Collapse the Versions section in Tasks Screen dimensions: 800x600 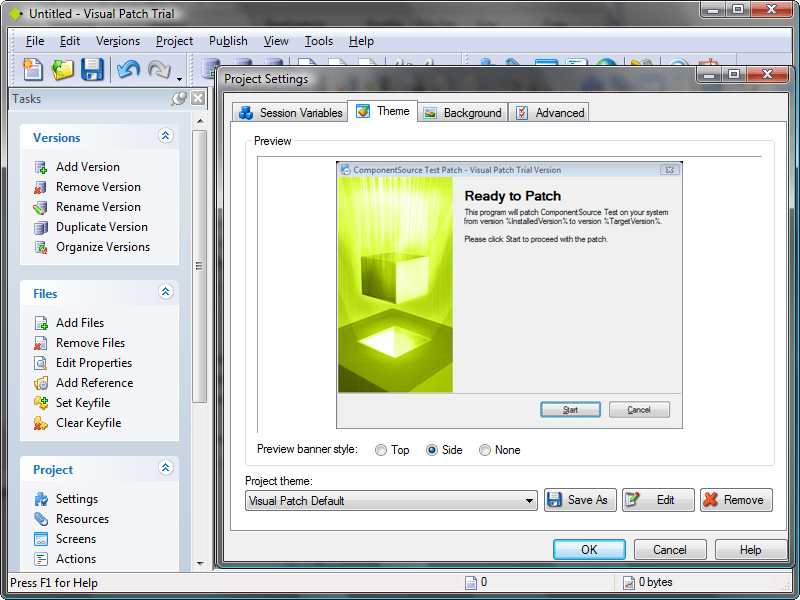[x=166, y=137]
